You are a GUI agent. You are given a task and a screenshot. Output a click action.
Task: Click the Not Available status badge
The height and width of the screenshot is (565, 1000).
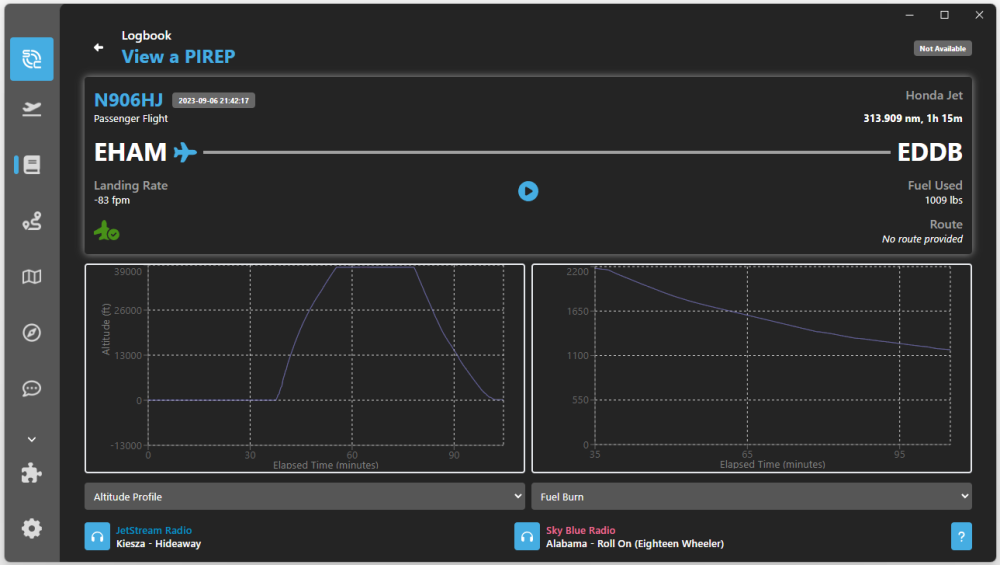(942, 48)
